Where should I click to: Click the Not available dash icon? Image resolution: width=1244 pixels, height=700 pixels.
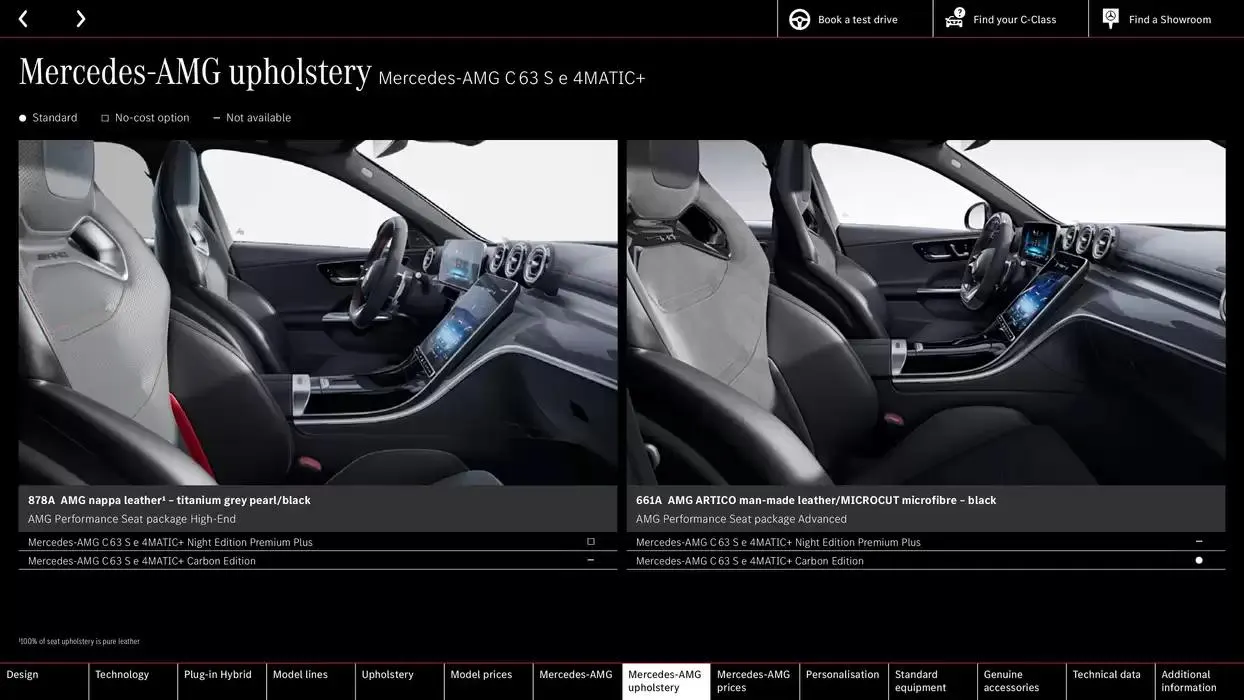(216, 117)
